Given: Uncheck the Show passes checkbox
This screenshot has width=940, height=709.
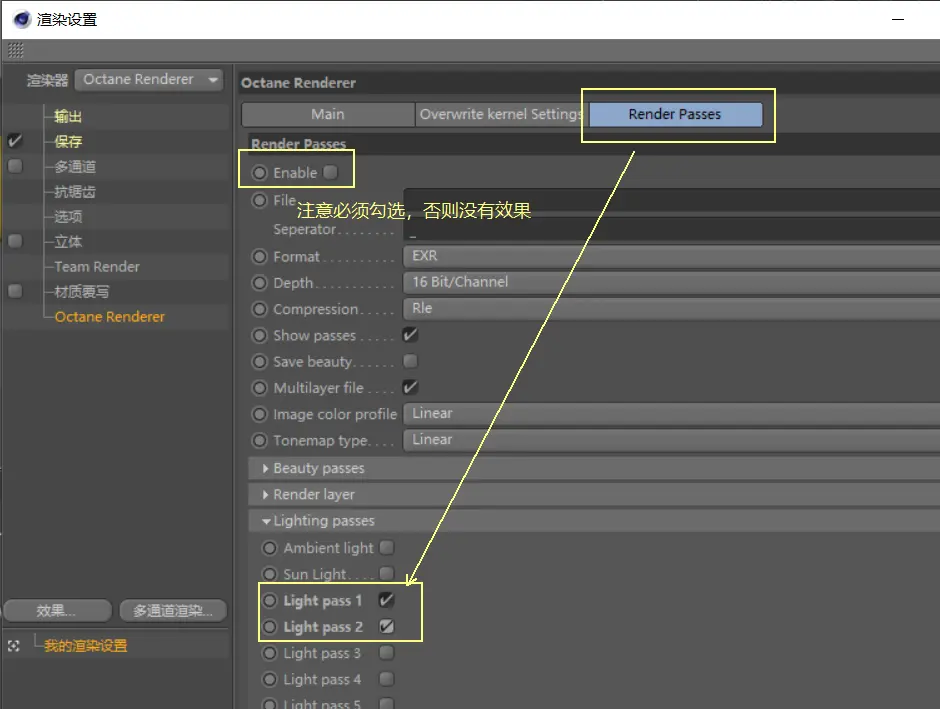Looking at the screenshot, I should pyautogui.click(x=410, y=335).
